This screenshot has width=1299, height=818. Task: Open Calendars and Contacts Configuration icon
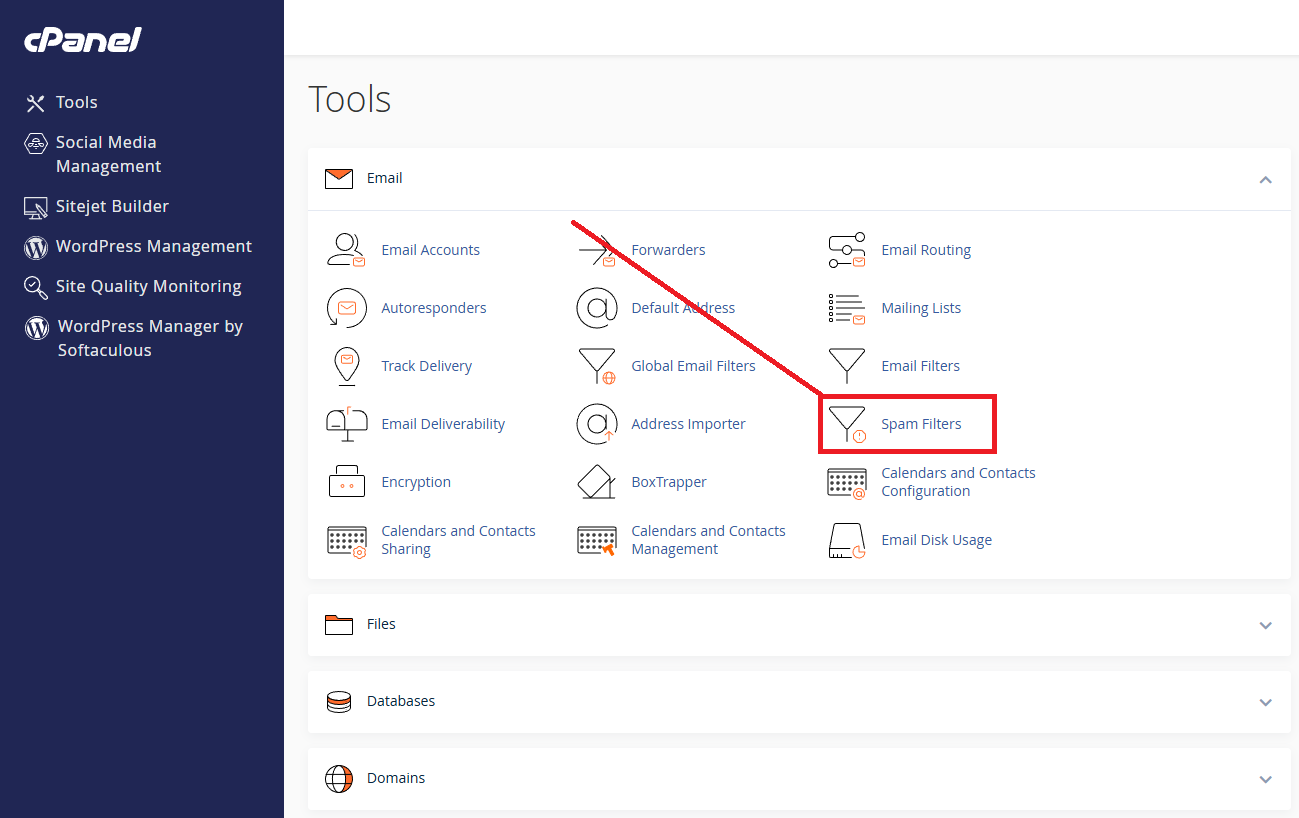847,483
